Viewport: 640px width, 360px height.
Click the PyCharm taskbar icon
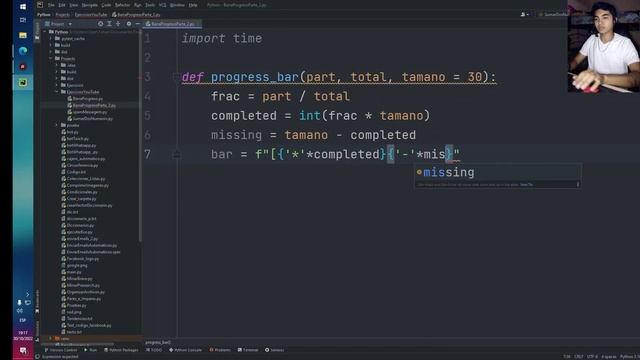point(23,82)
